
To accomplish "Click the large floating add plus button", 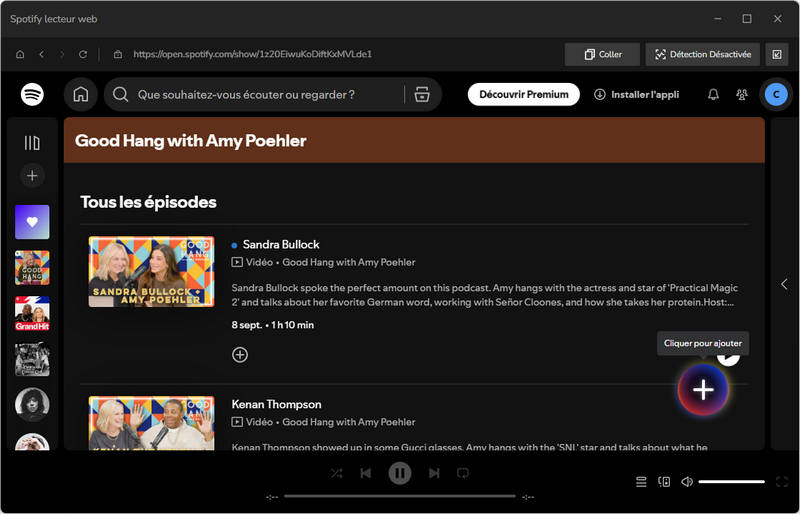I will tap(703, 390).
